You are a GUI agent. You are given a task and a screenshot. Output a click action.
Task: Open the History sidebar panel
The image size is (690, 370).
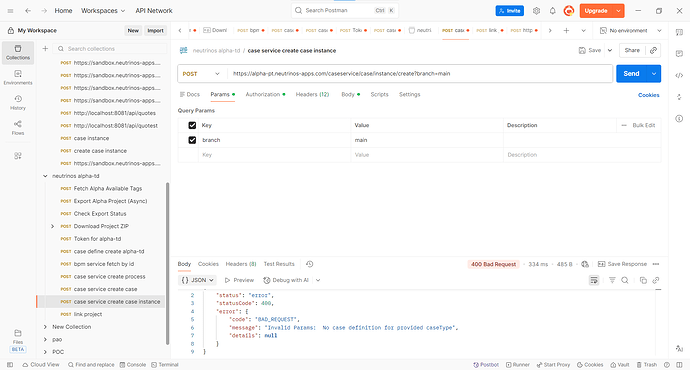point(18,103)
